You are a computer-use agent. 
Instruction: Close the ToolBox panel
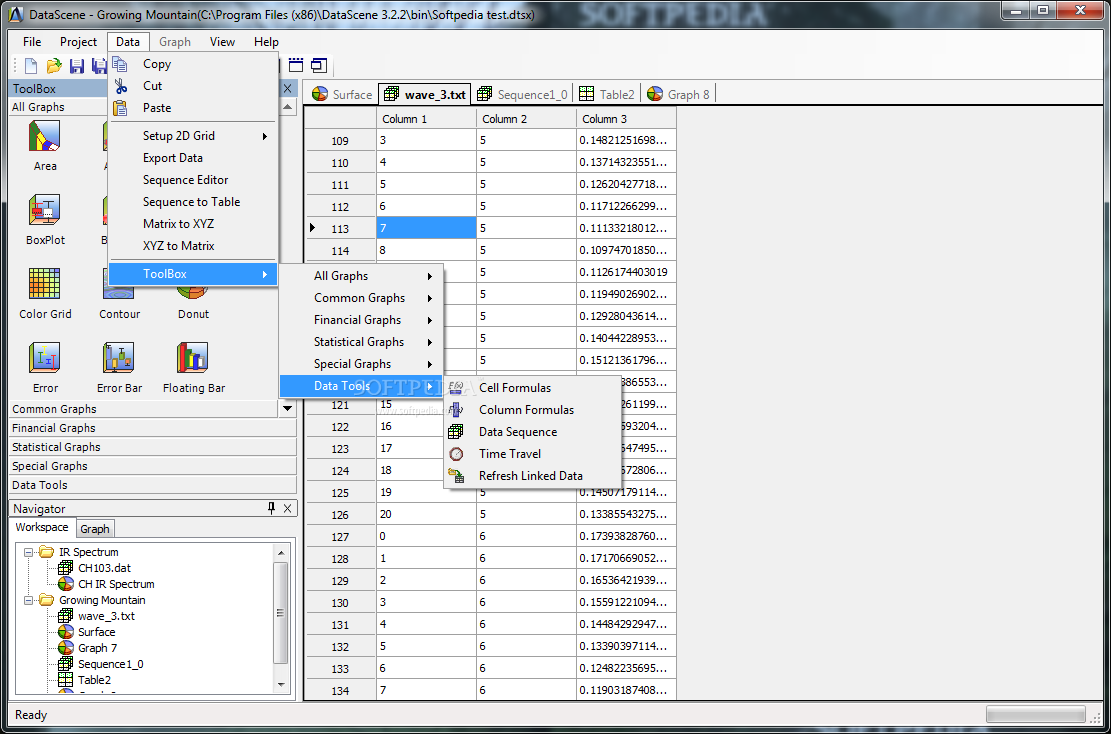coord(287,89)
